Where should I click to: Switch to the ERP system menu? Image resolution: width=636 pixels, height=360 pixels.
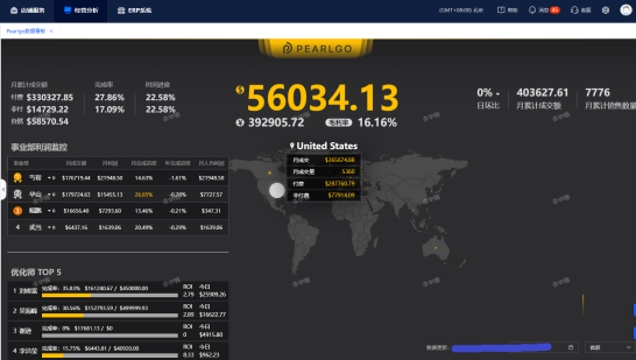(134, 11)
